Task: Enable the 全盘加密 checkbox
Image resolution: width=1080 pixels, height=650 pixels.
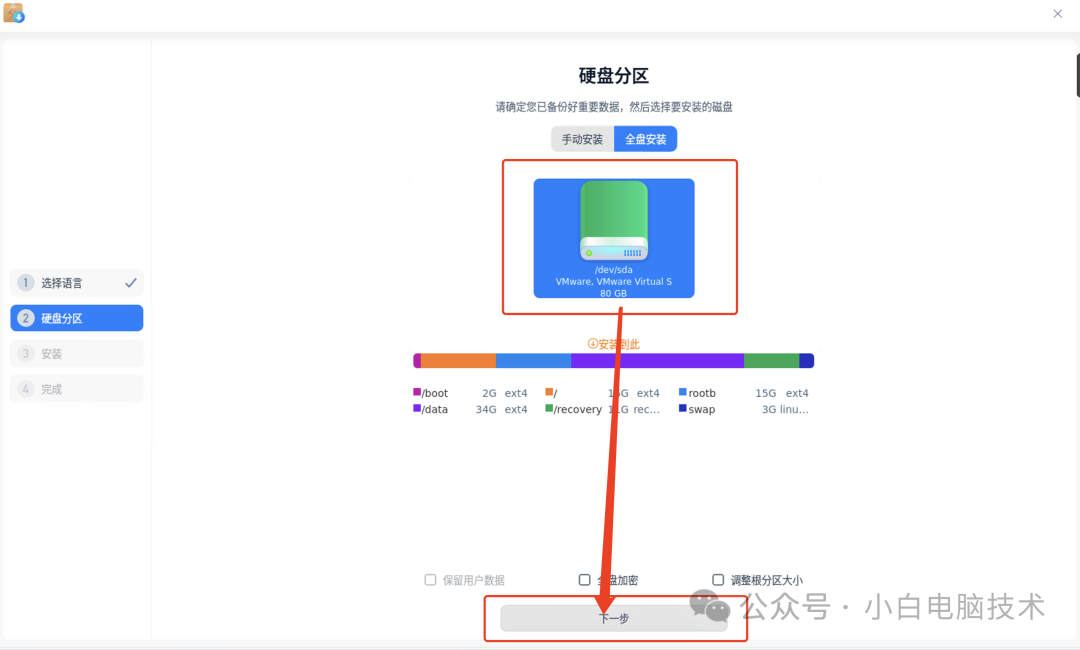Action: [x=583, y=580]
